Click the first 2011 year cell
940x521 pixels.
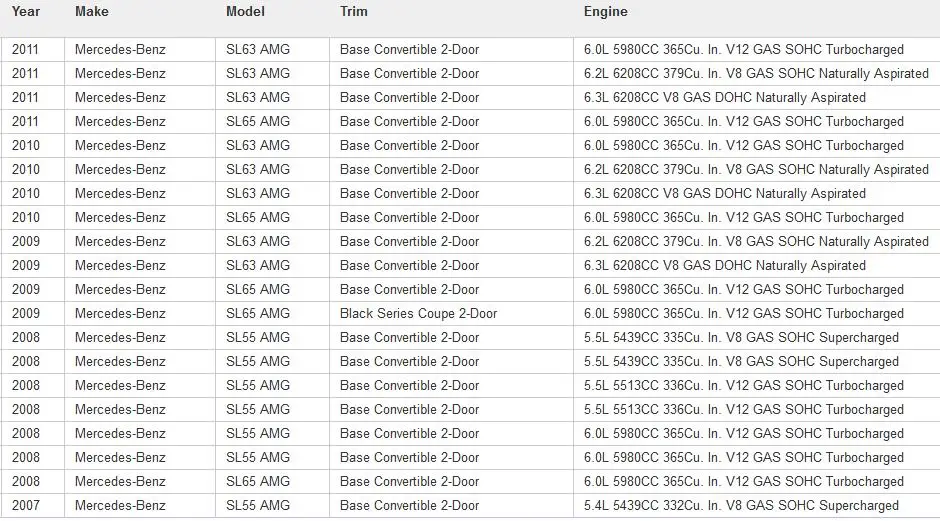point(33,50)
